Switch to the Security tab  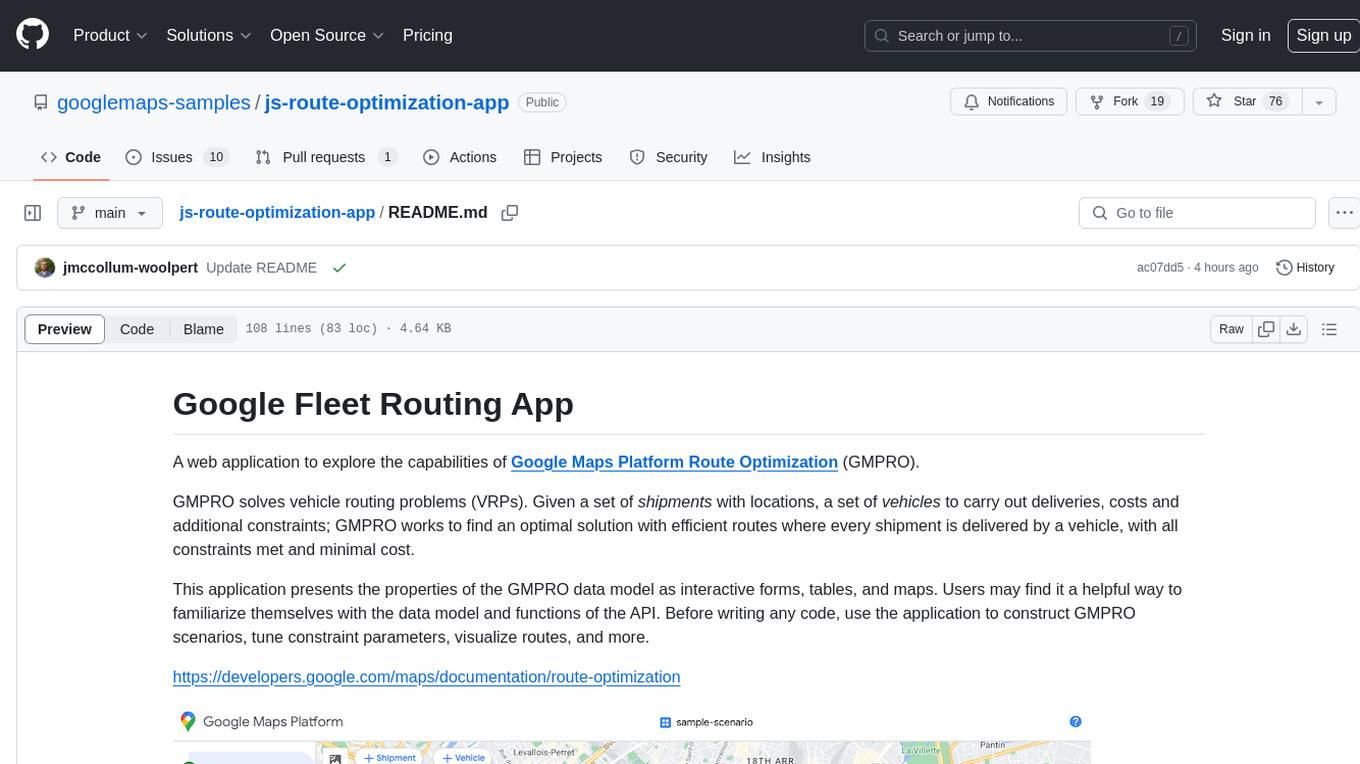668,157
